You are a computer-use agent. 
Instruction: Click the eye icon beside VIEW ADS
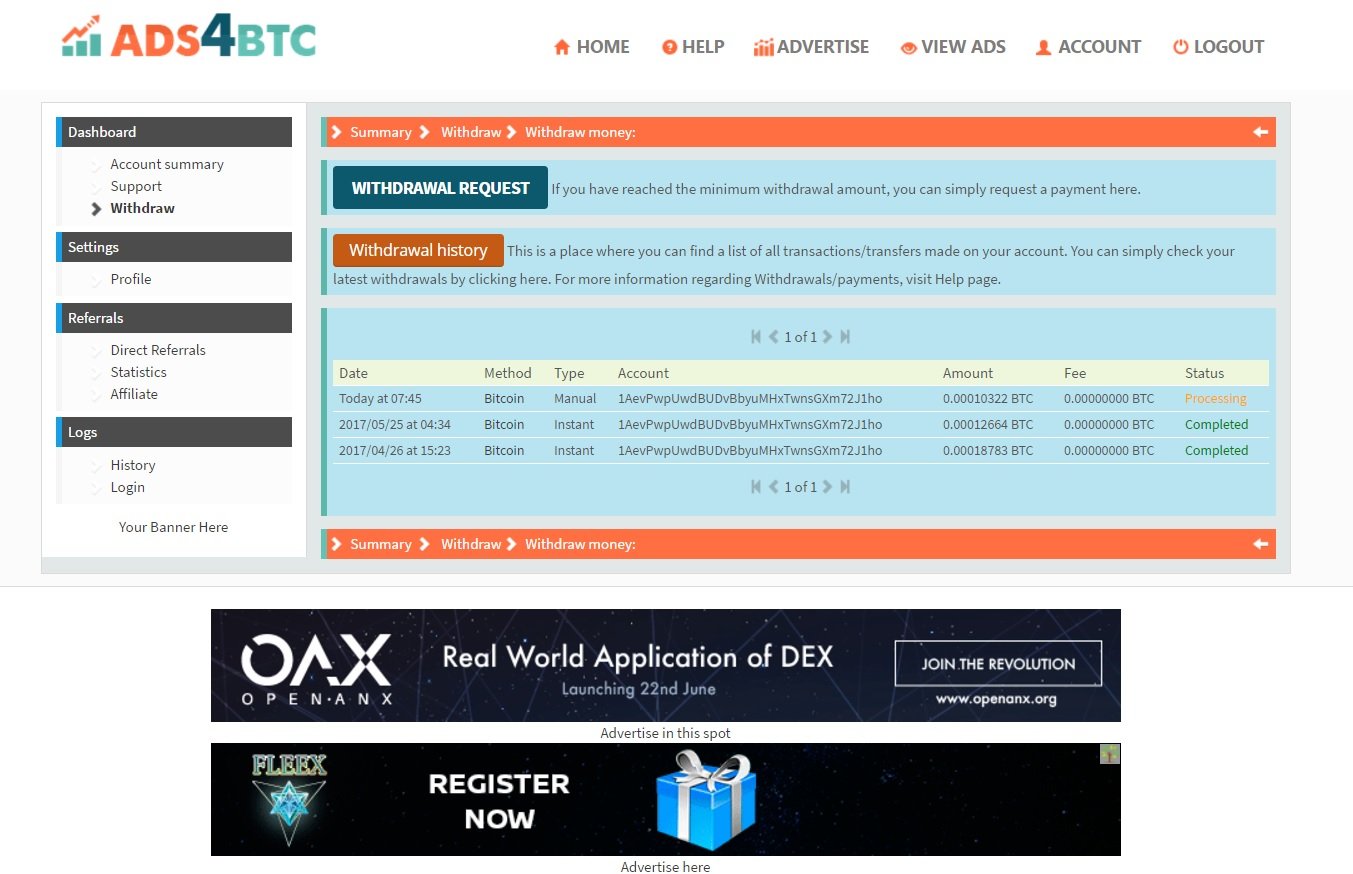909,47
